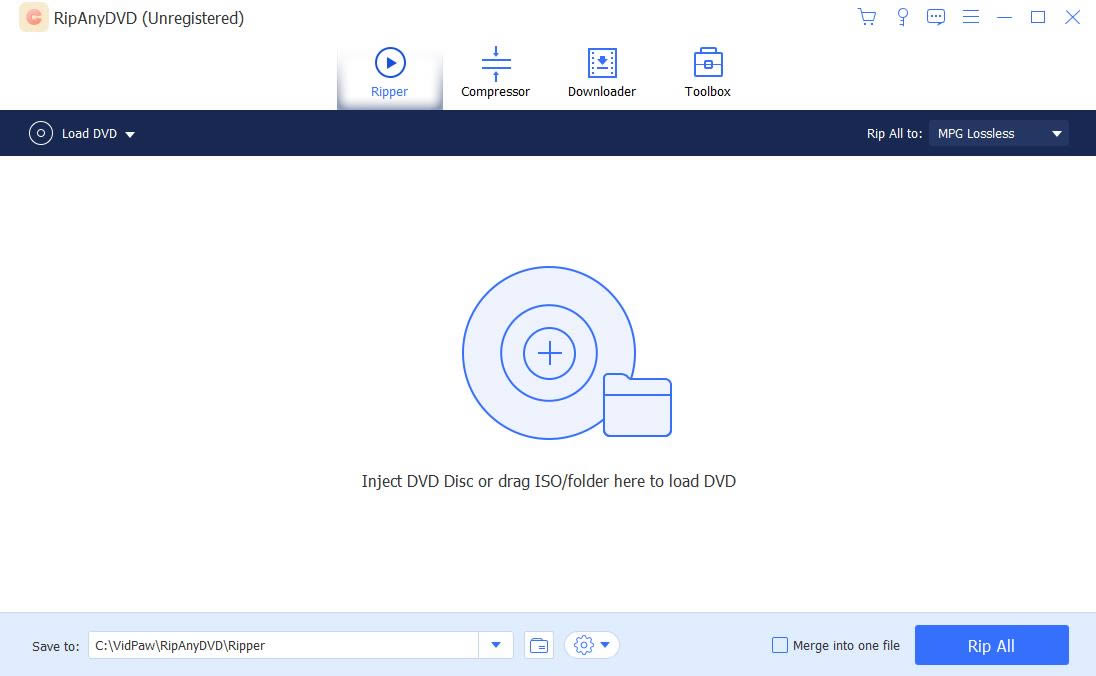Click the Rip All button
Screen dimensions: 1096x676
click(x=991, y=645)
